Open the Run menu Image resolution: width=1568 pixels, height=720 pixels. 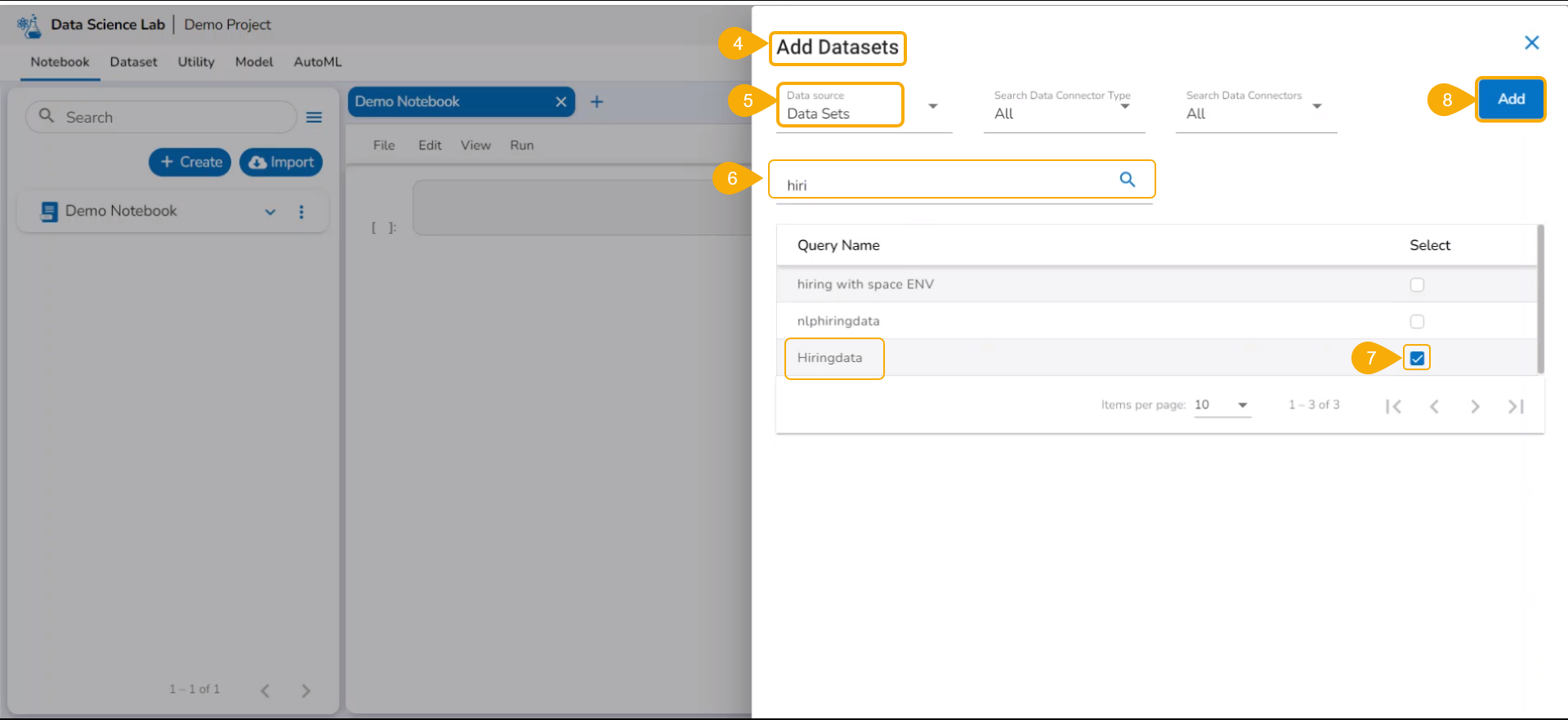pyautogui.click(x=522, y=145)
